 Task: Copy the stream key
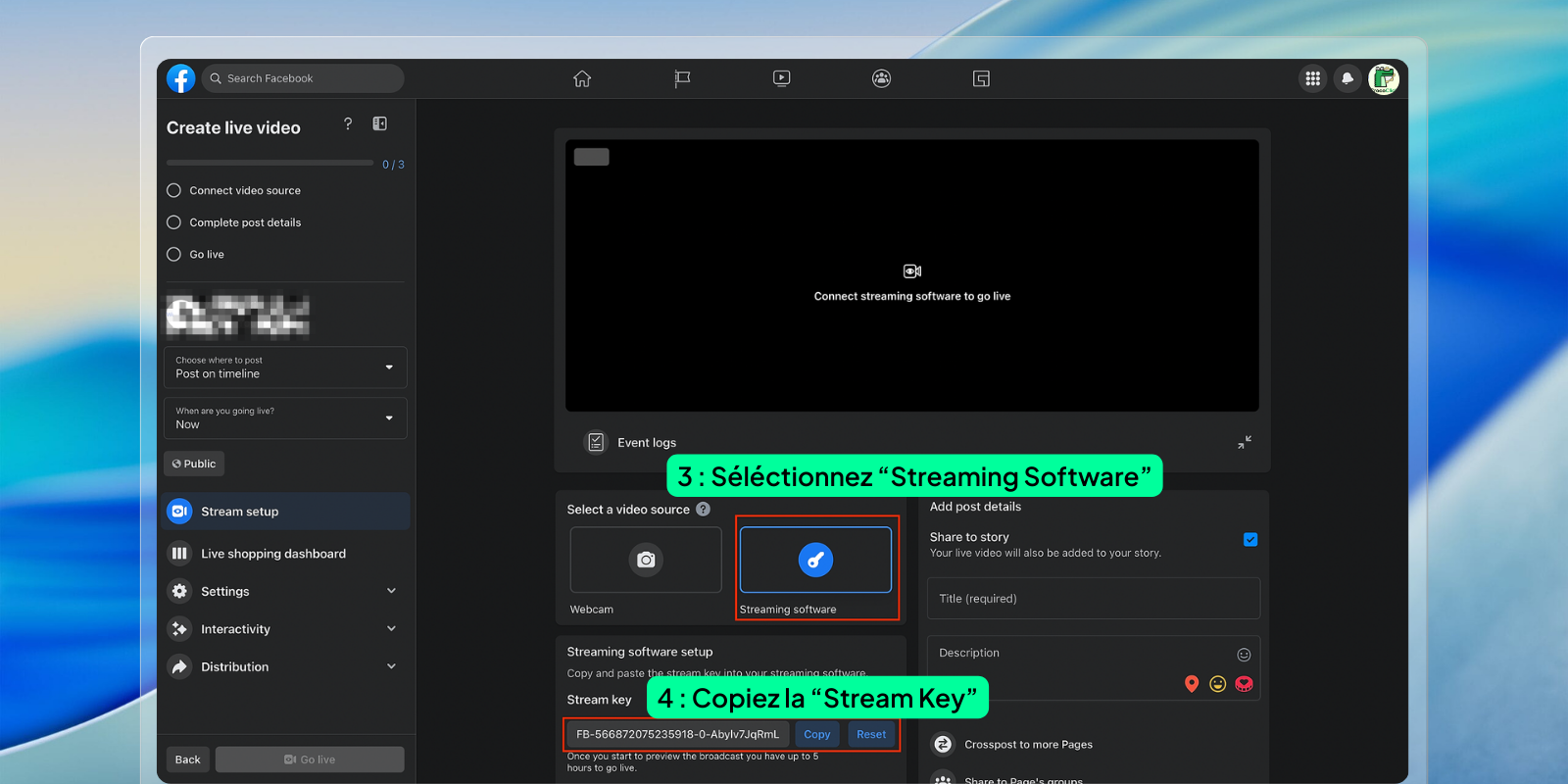[x=816, y=734]
